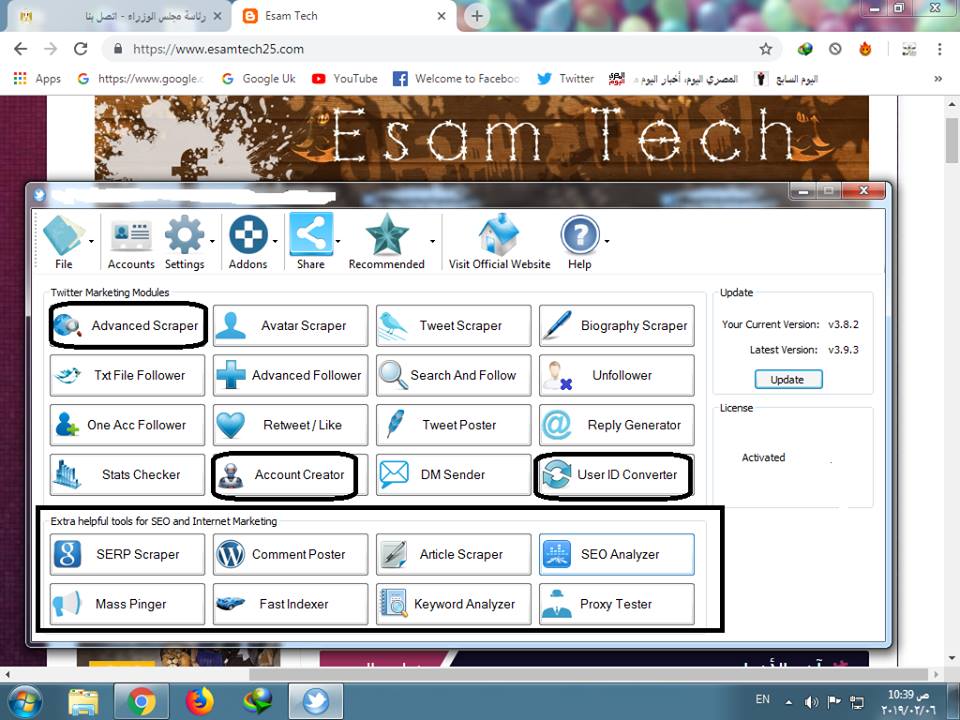Open Firefox from the taskbar
This screenshot has height=720, width=960.
[x=200, y=701]
